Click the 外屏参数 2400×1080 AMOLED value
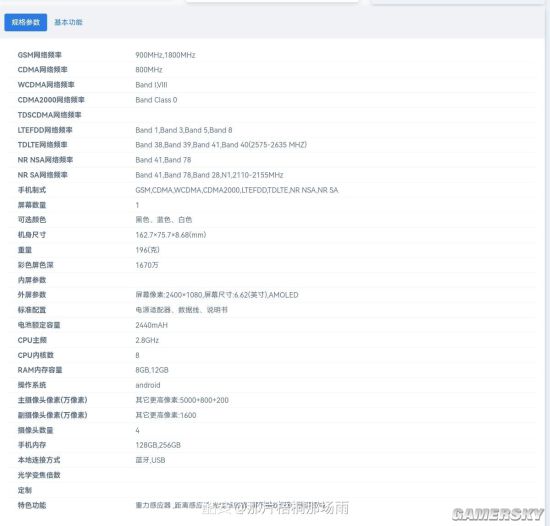Image resolution: width=550 pixels, height=526 pixels. click(x=217, y=295)
